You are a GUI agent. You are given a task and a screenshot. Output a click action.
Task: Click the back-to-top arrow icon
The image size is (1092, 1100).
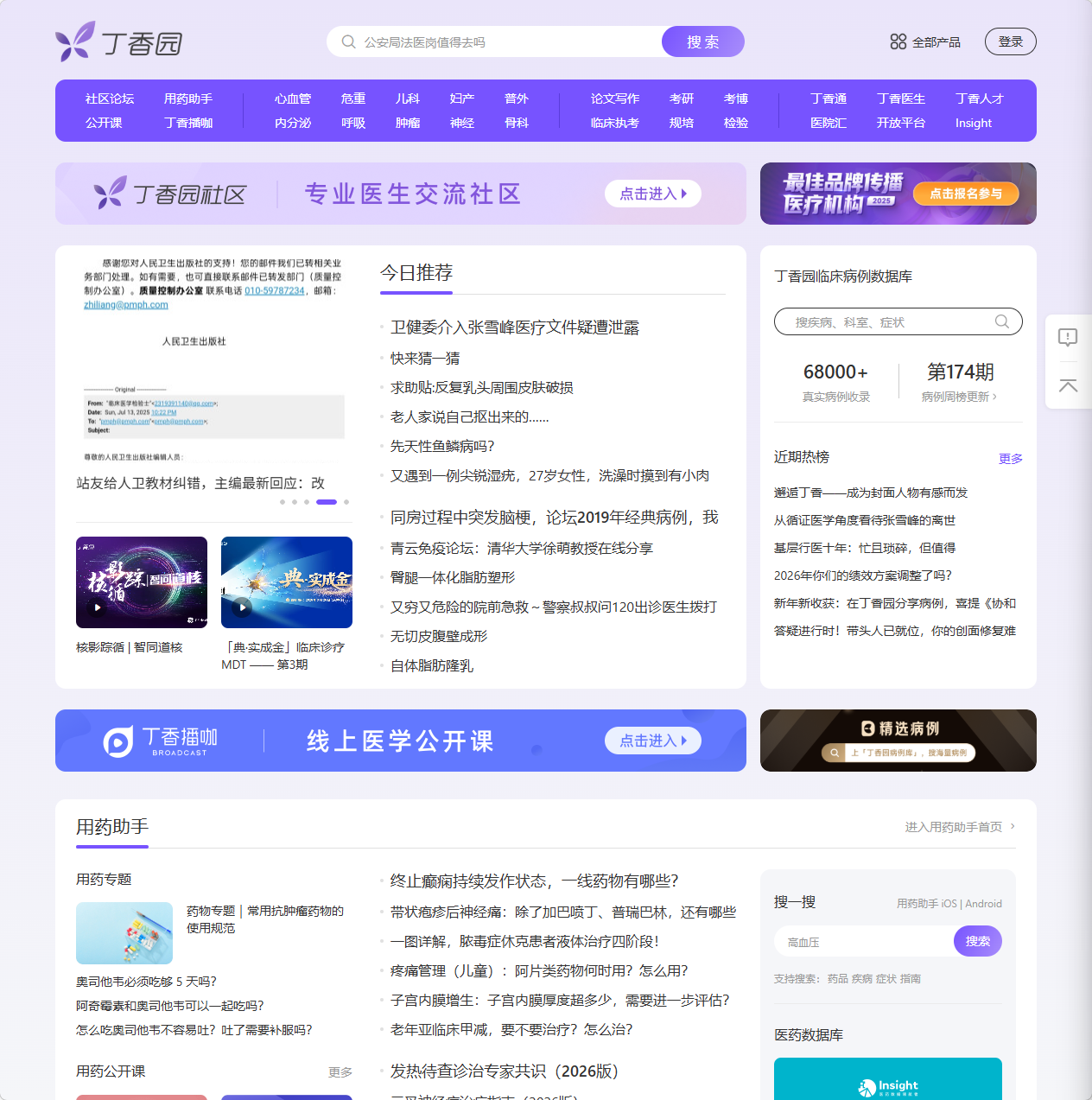click(x=1068, y=386)
